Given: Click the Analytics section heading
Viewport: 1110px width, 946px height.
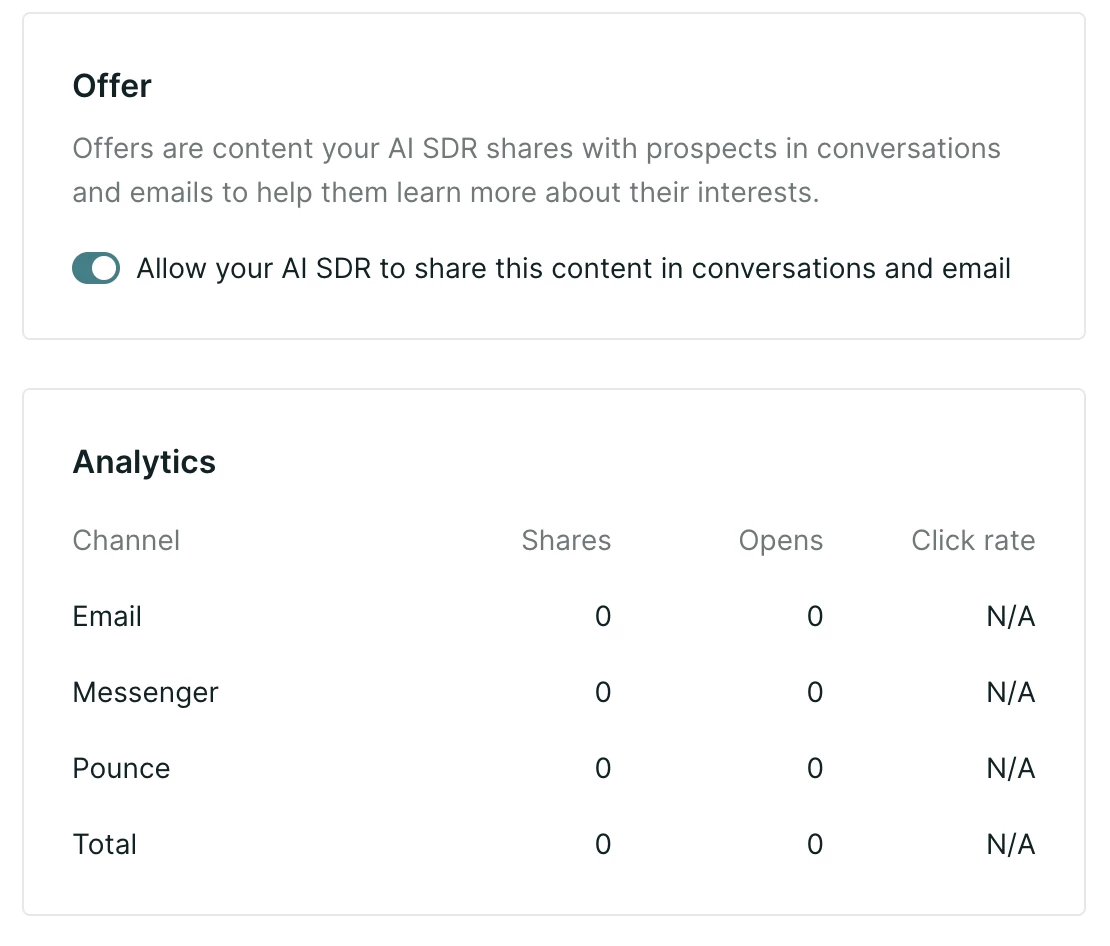Looking at the screenshot, I should 144,462.
